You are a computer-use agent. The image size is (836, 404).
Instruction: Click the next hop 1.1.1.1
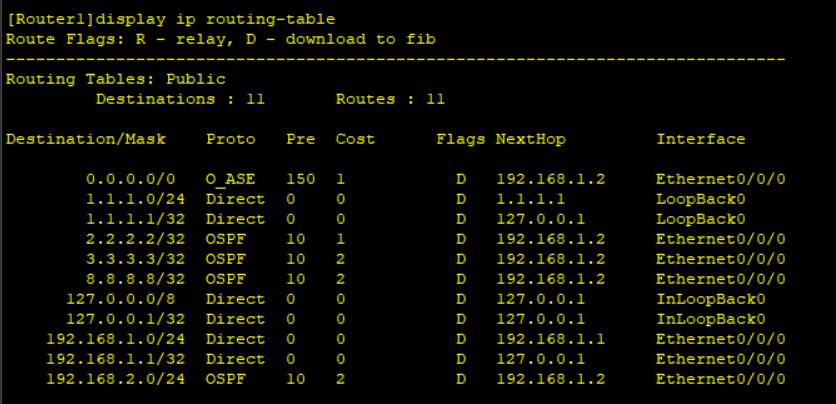[530, 199]
